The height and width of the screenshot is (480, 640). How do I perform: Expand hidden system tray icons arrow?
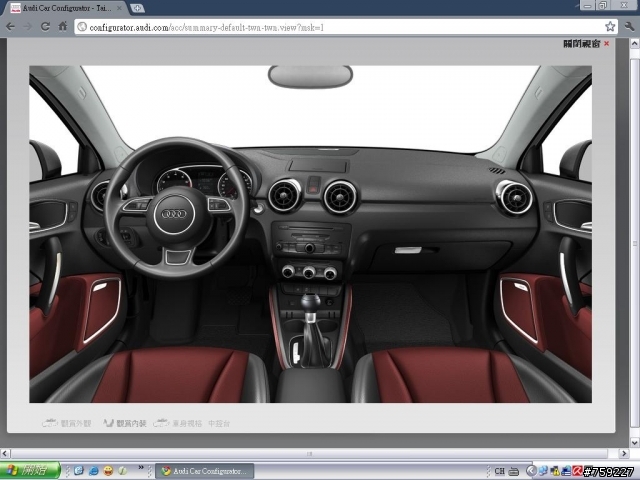[x=531, y=471]
